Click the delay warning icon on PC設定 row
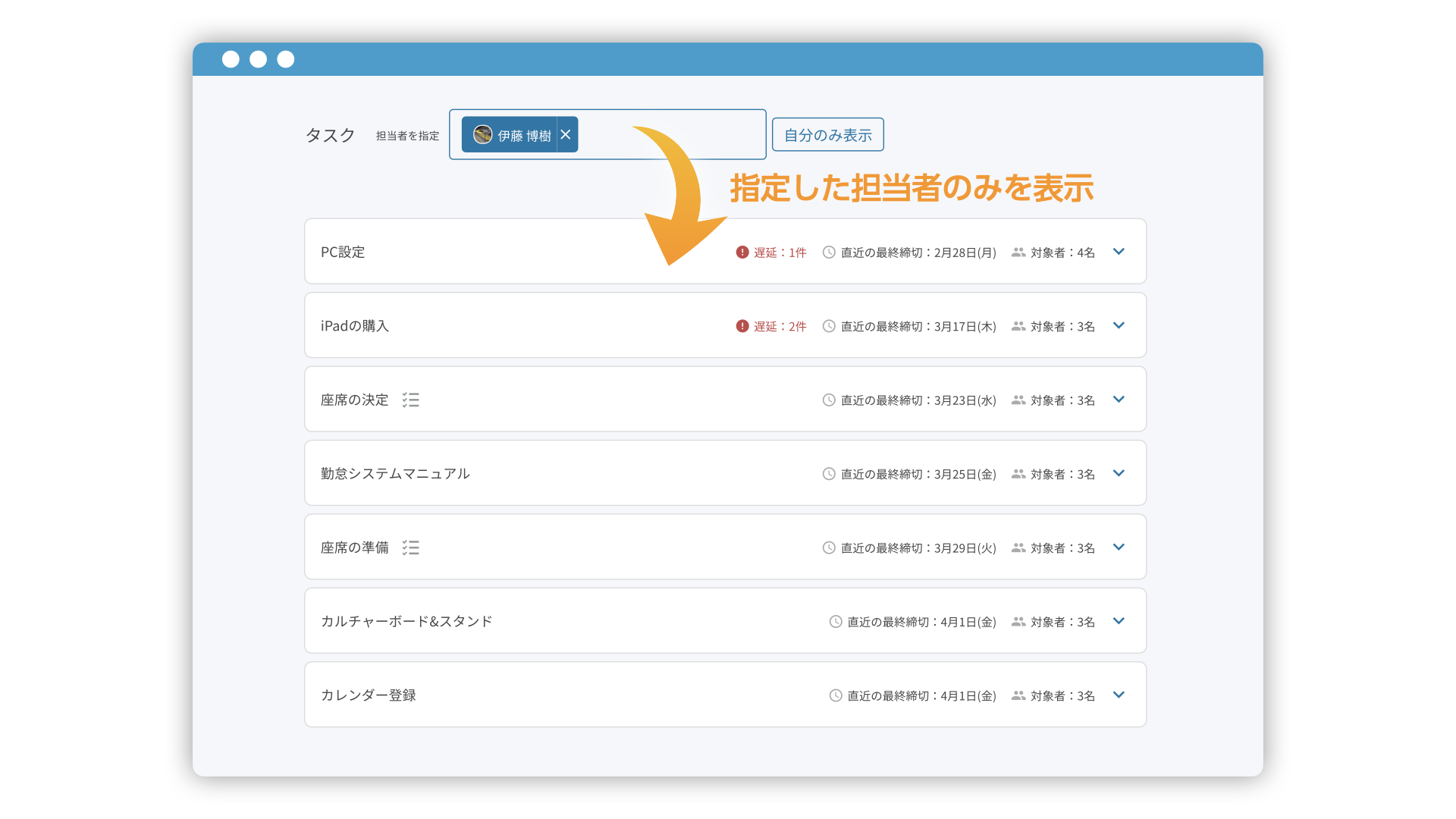Viewport: 1456px width, 819px height. [x=742, y=253]
